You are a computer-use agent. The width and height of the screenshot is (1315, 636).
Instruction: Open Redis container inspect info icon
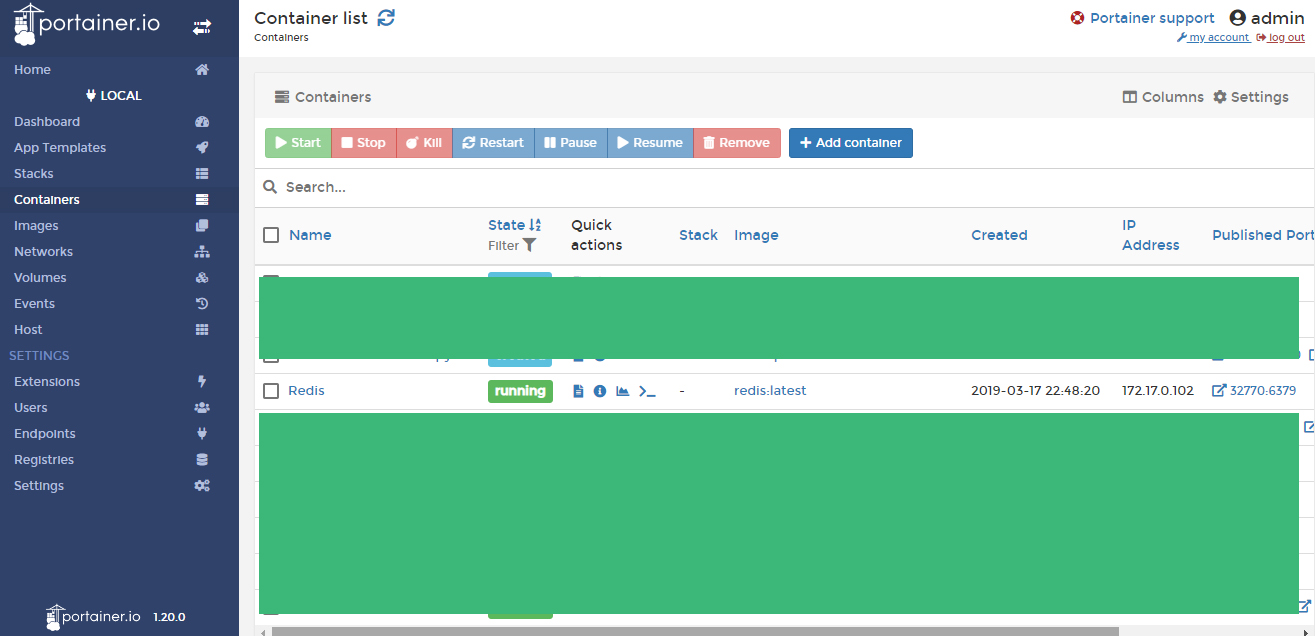(x=600, y=391)
